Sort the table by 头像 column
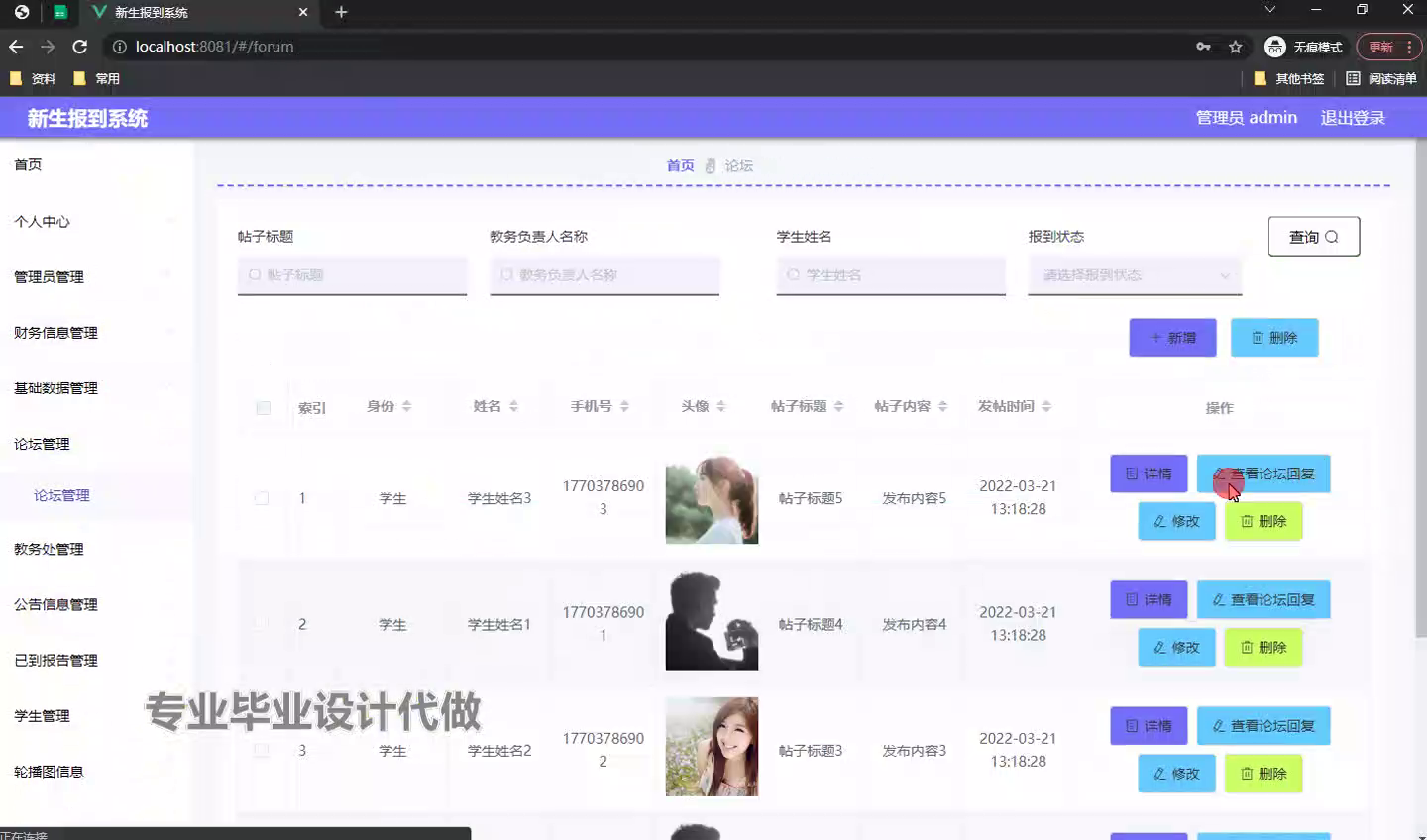 coord(720,406)
